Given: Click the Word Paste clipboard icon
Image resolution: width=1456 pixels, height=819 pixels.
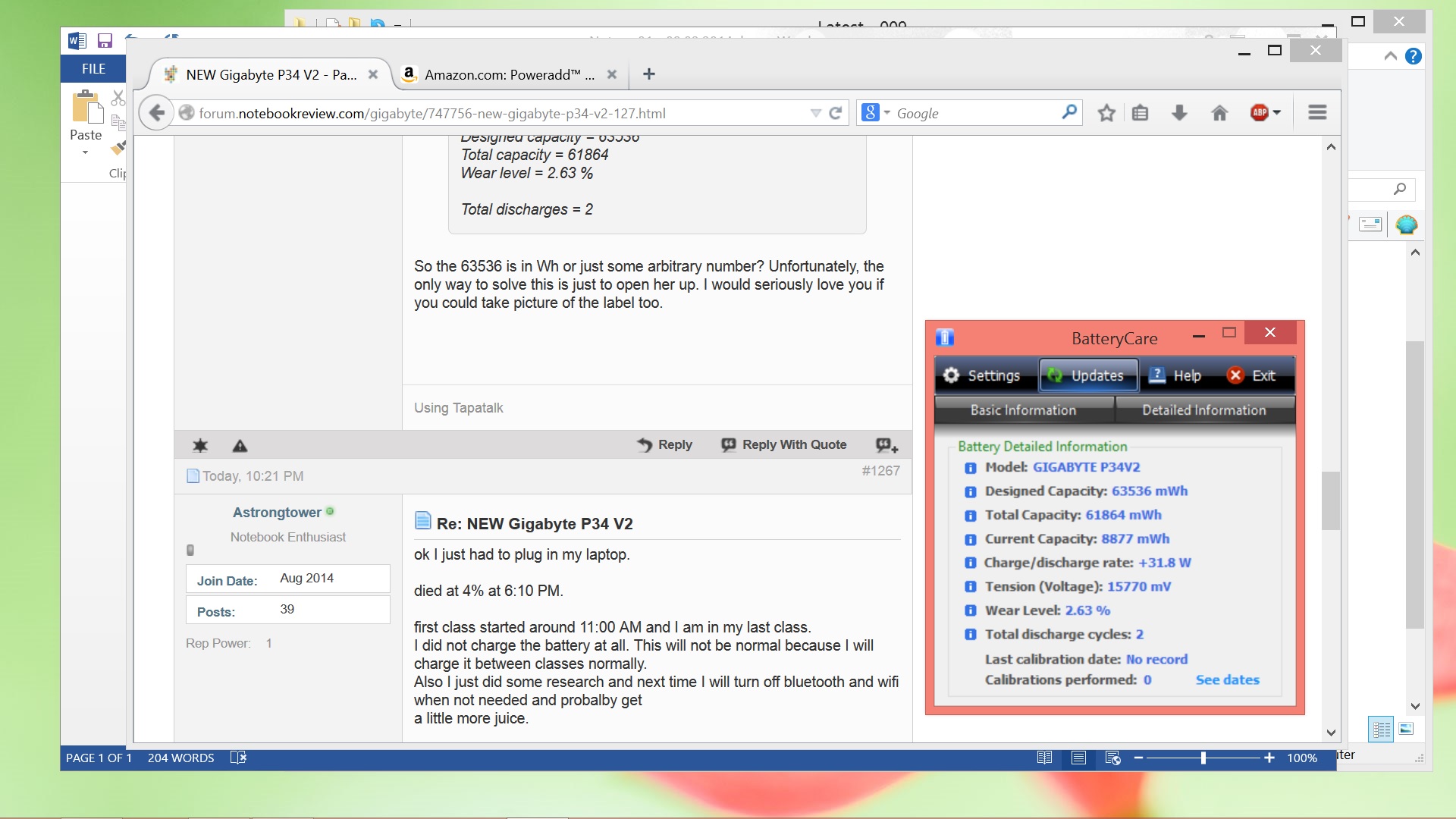Looking at the screenshot, I should click(87, 106).
